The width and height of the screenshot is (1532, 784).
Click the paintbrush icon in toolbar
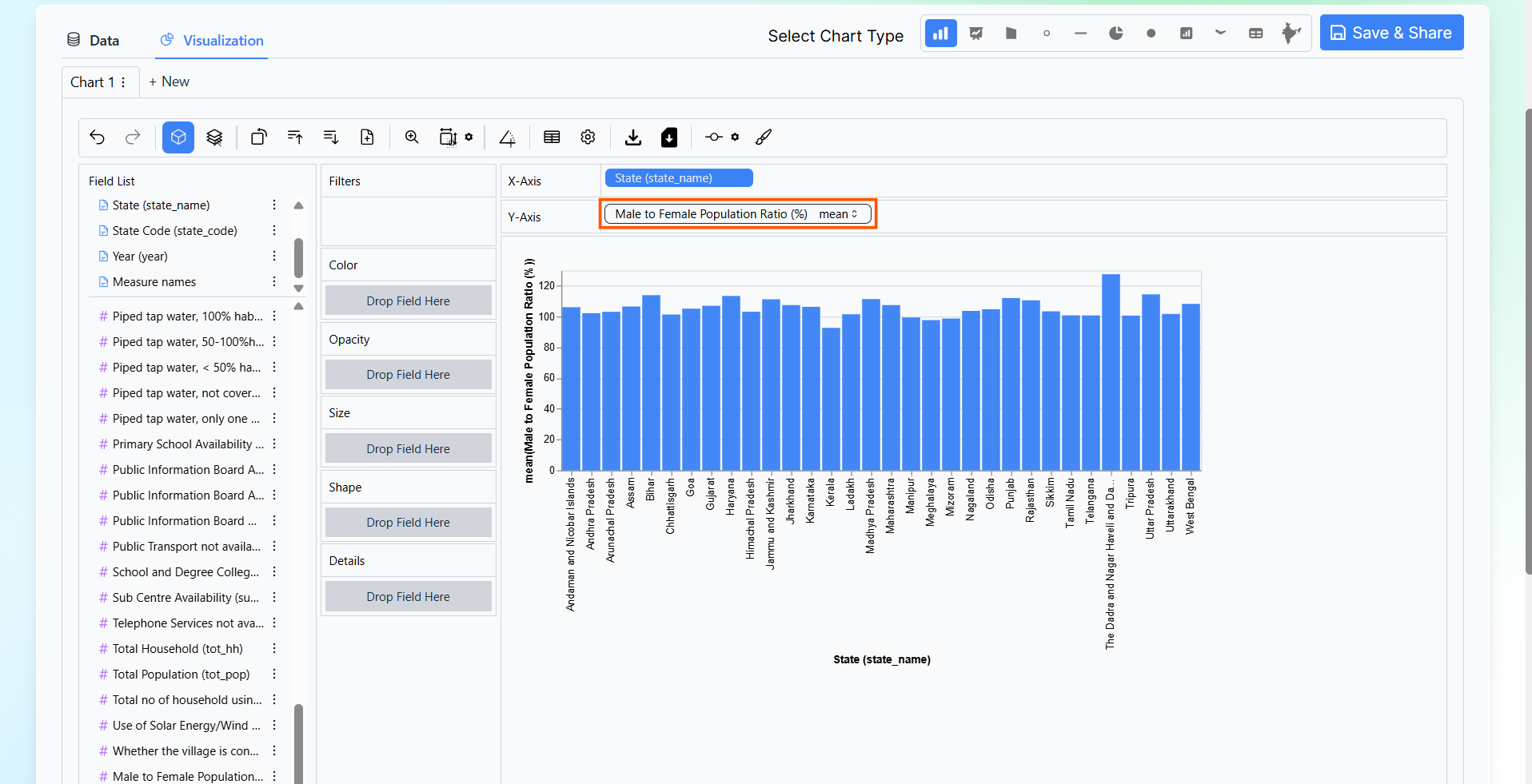click(764, 137)
